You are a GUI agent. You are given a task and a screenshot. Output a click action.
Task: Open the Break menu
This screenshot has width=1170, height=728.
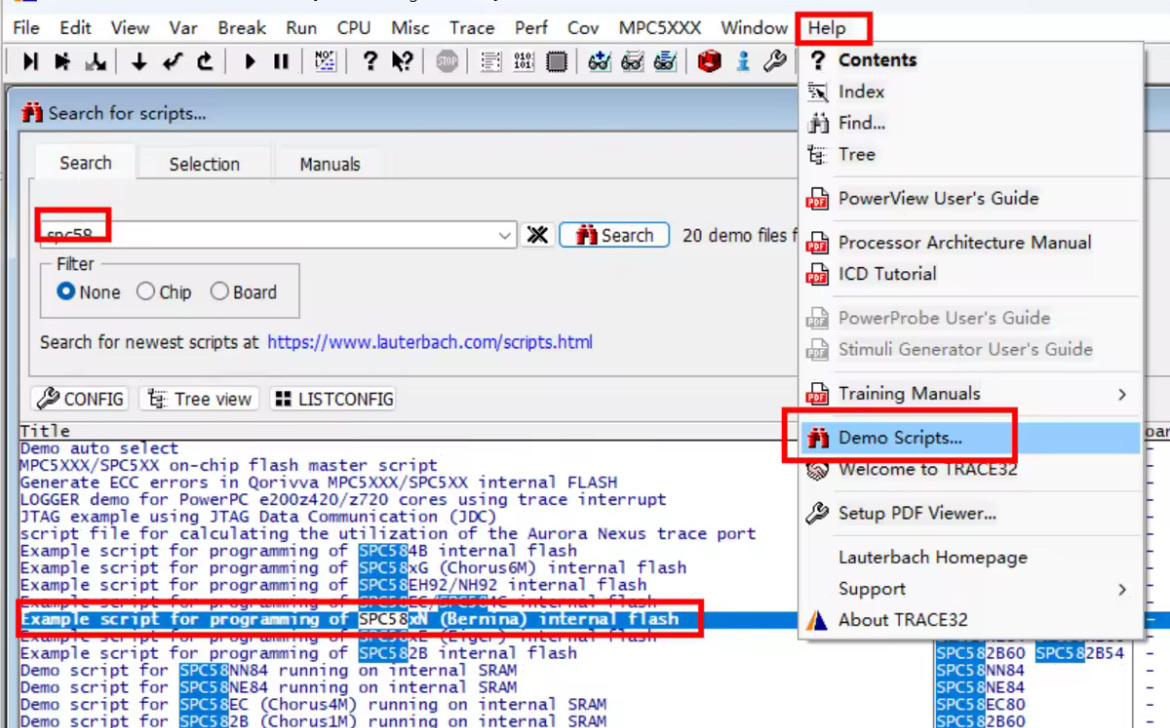point(242,28)
